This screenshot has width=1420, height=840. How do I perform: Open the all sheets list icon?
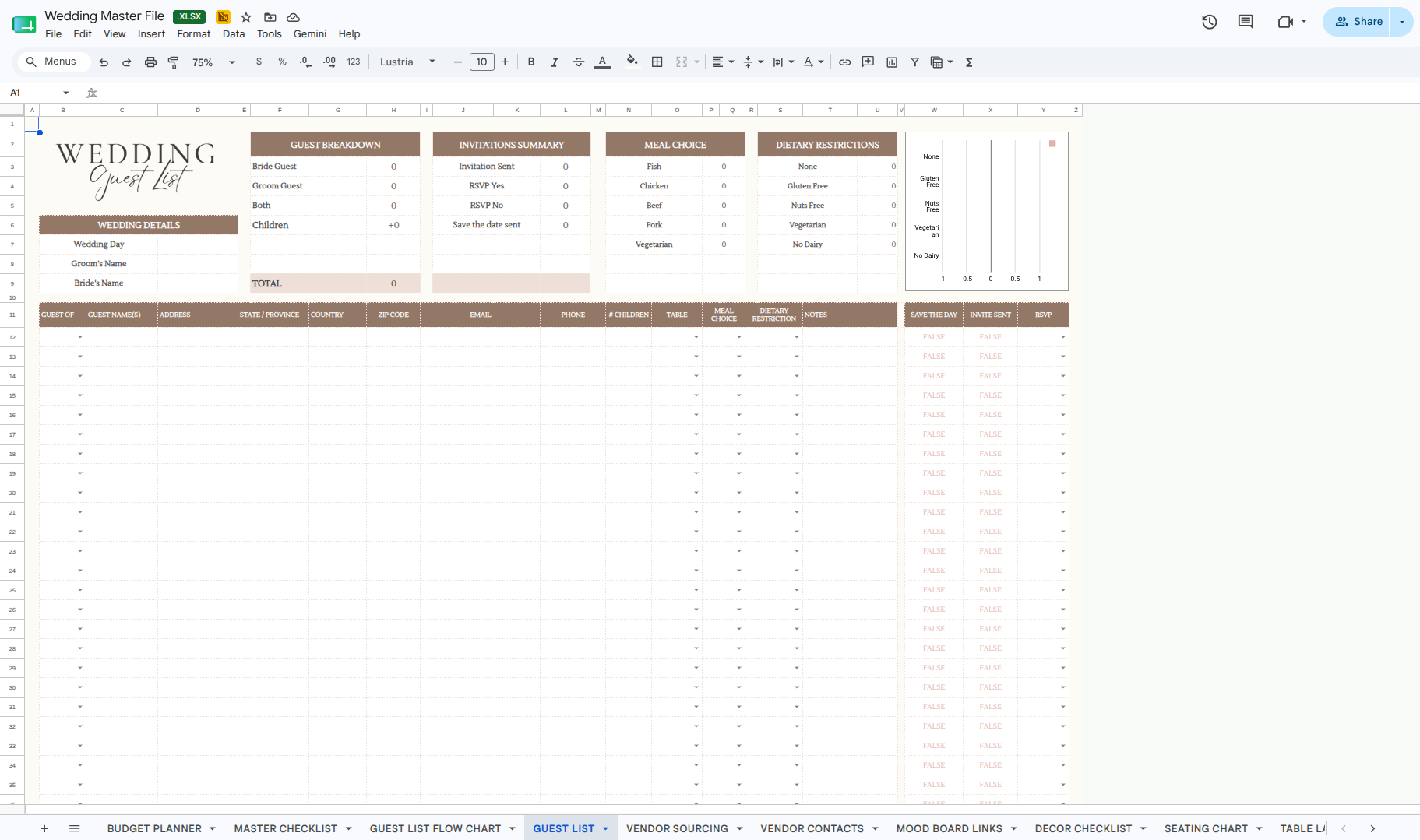[x=75, y=828]
